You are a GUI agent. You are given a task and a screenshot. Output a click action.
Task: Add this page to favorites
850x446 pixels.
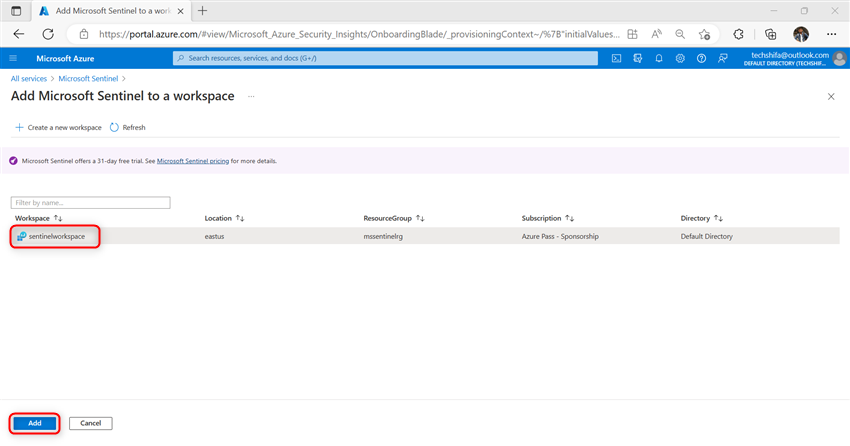(x=704, y=34)
